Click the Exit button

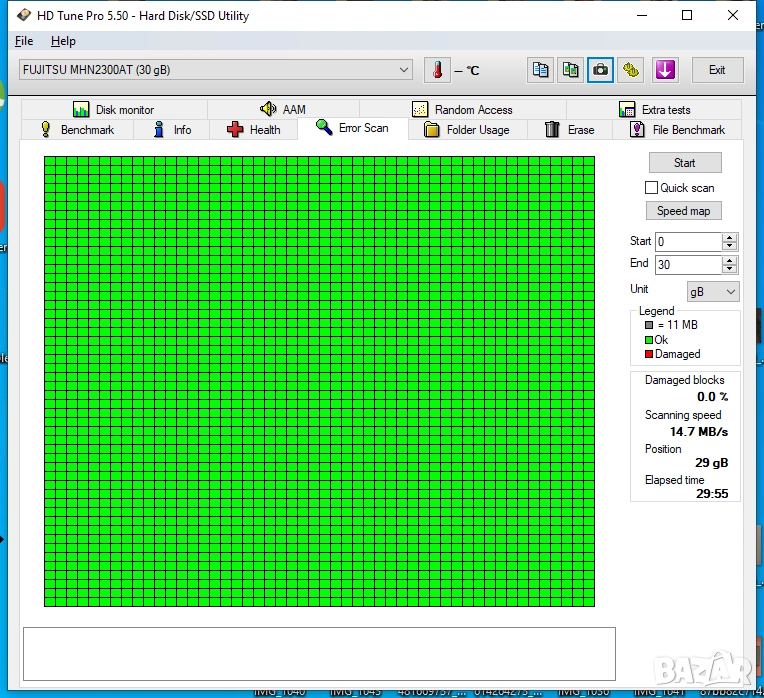[x=717, y=70]
